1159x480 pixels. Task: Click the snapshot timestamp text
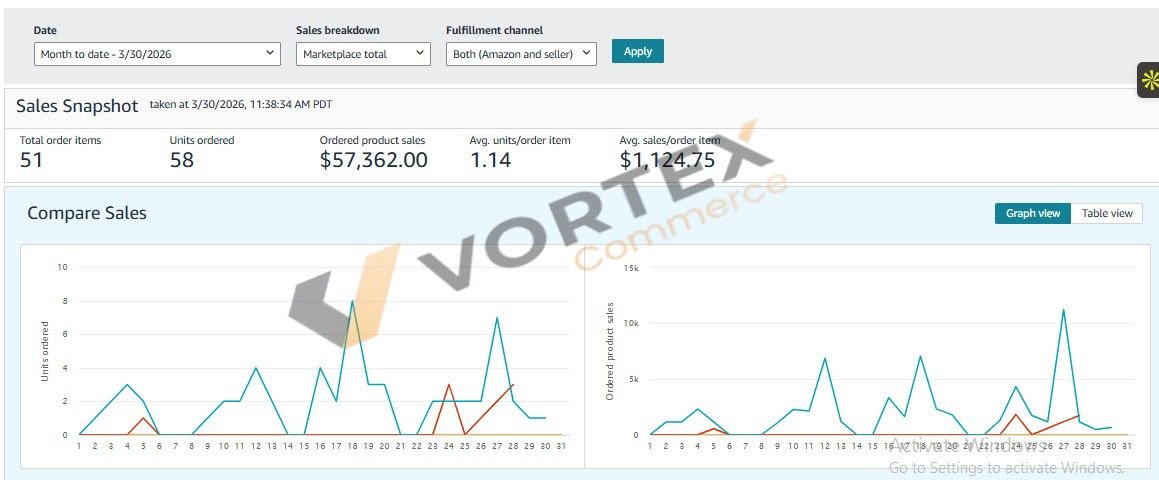[241, 105]
